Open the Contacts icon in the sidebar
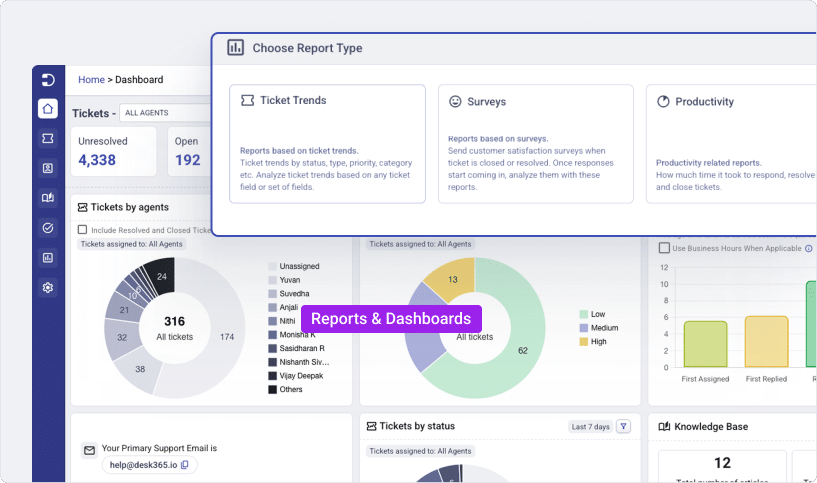Screen dimensions: 817x483 point(48,168)
